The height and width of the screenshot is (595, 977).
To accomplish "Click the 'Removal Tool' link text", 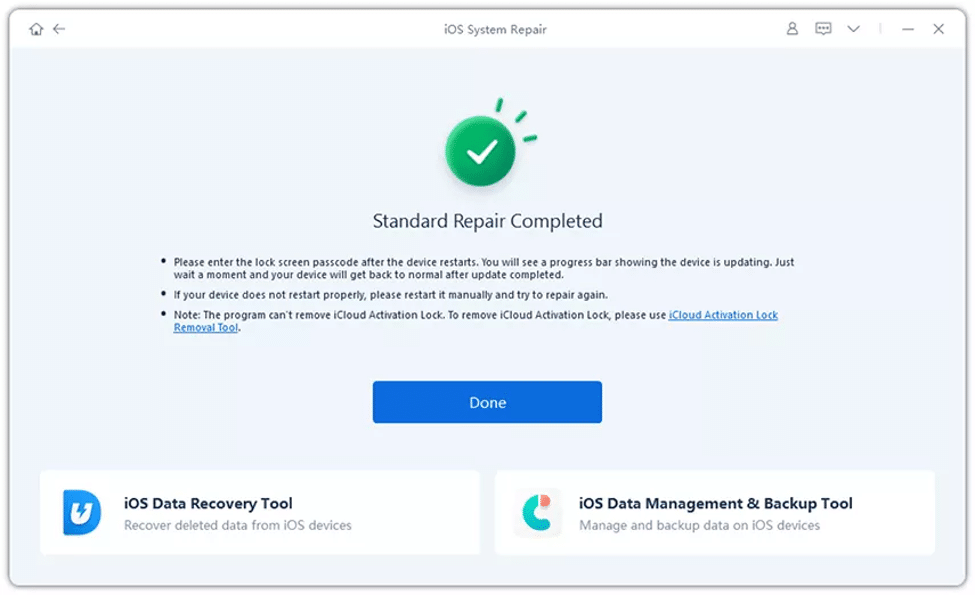I will pyautogui.click(x=206, y=328).
